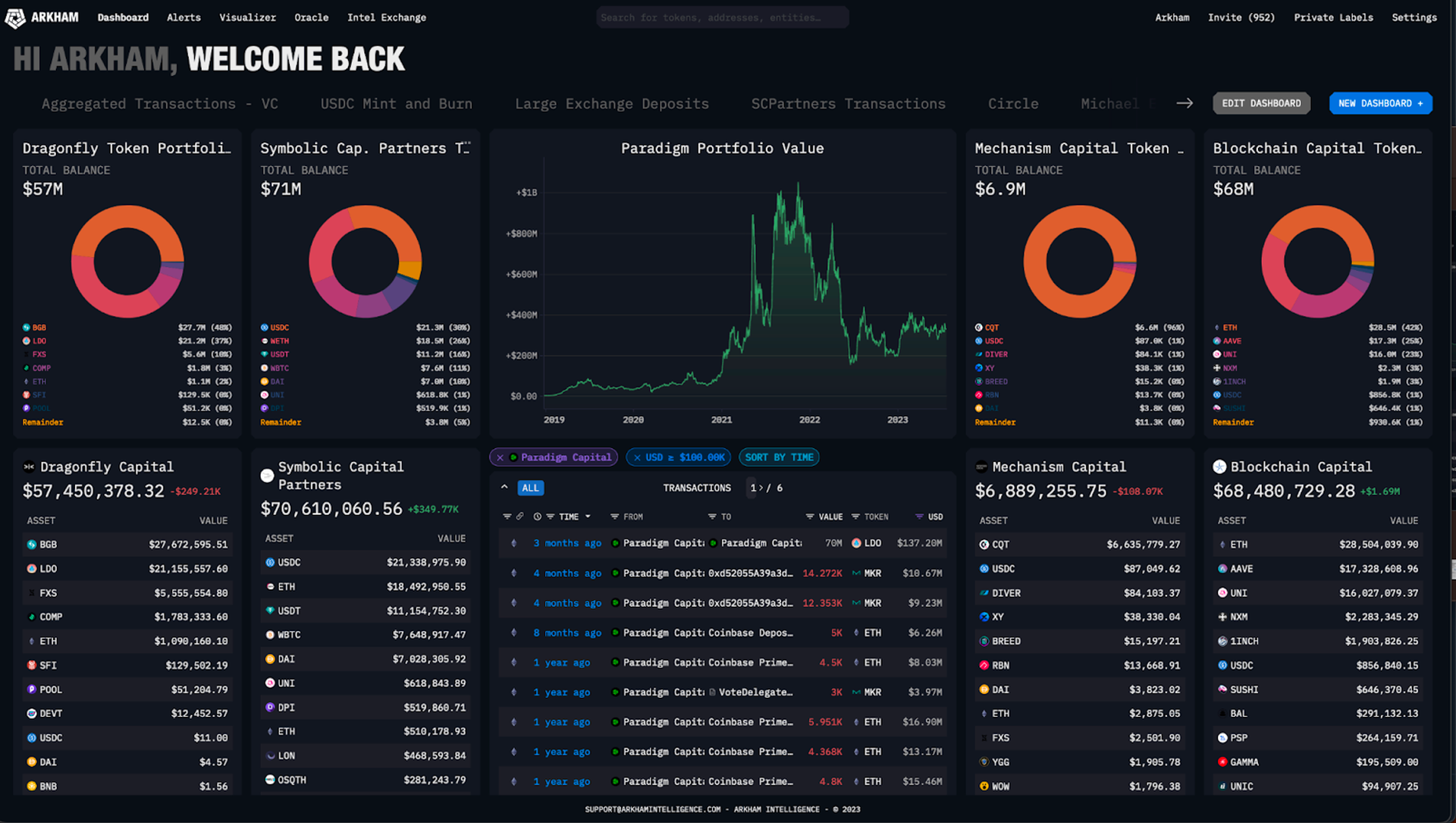Click Coinbase Depos… recipient in $6.26M row
The height and width of the screenshot is (823, 1456).
[x=750, y=633]
